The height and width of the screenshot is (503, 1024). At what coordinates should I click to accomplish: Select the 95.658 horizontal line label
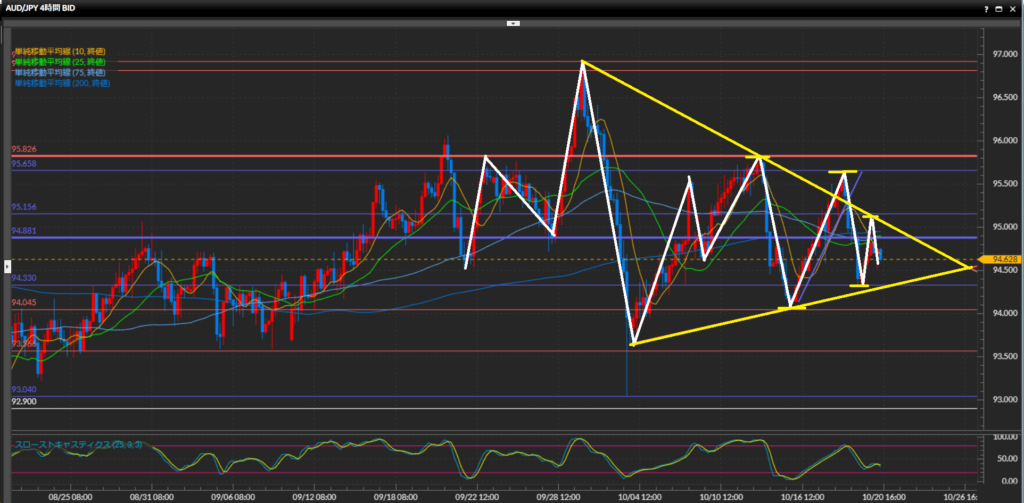pos(23,163)
